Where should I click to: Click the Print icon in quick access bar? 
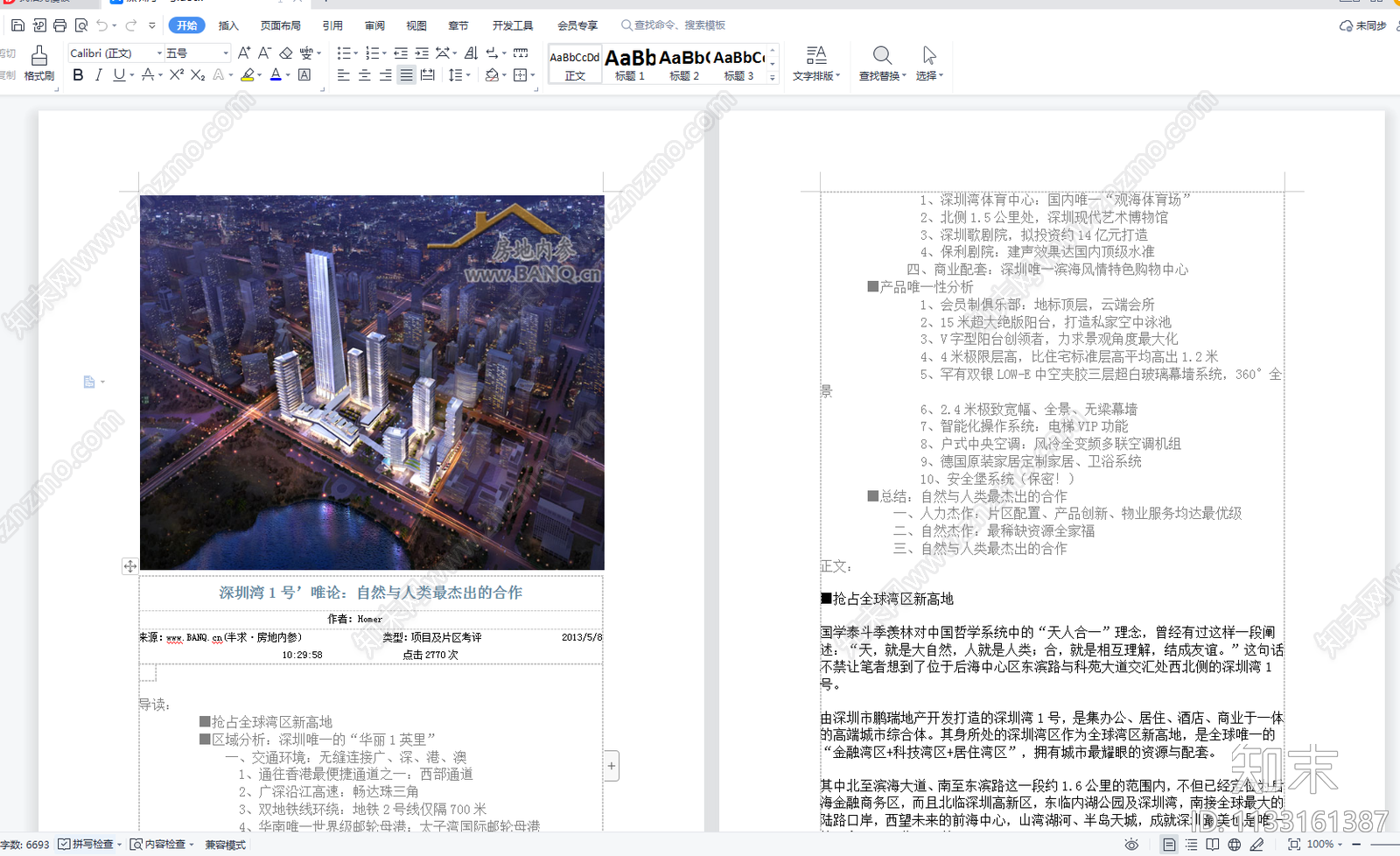59,25
